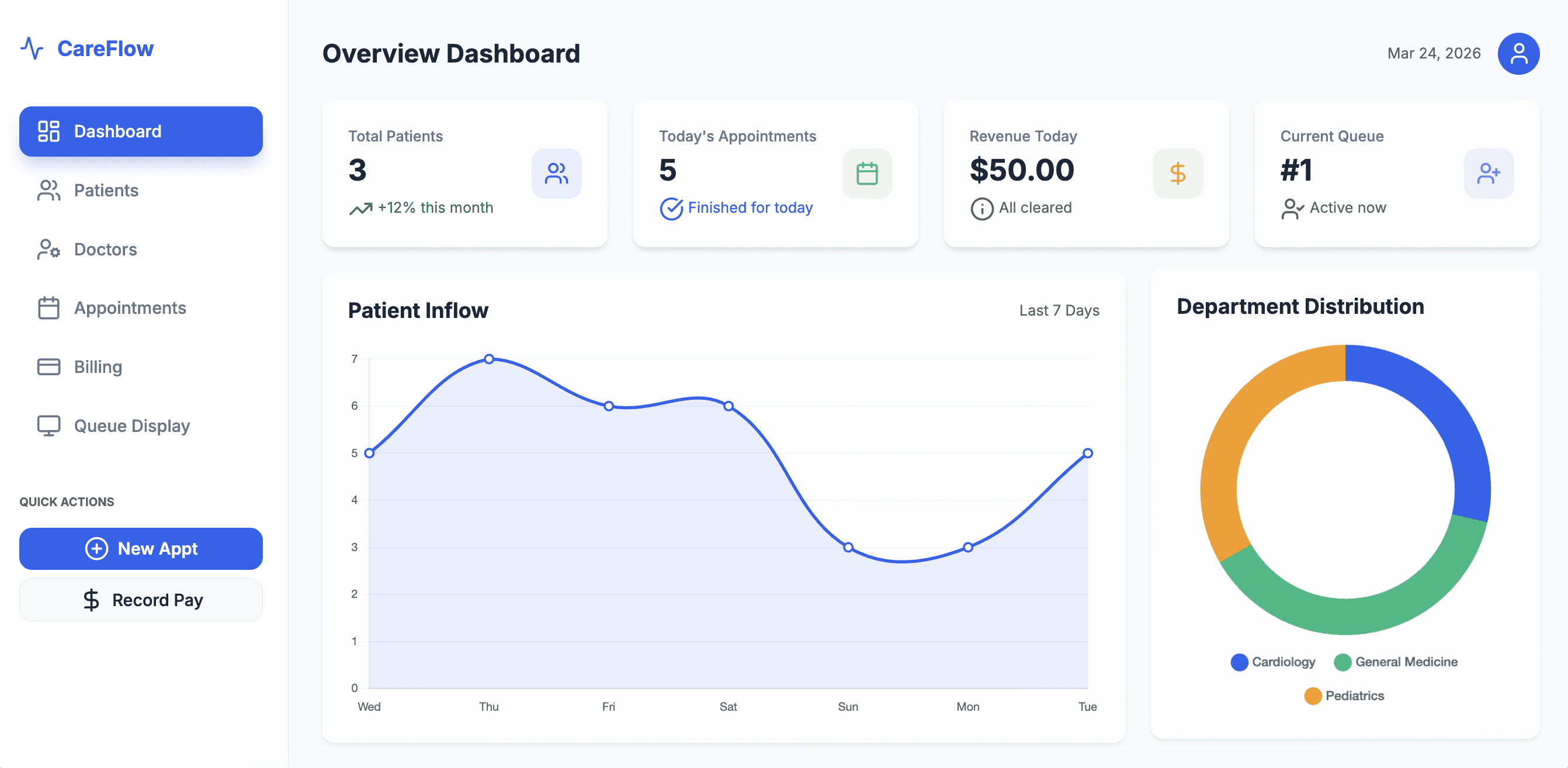Go to Doctors in sidebar
1568x768 pixels.
click(x=105, y=250)
